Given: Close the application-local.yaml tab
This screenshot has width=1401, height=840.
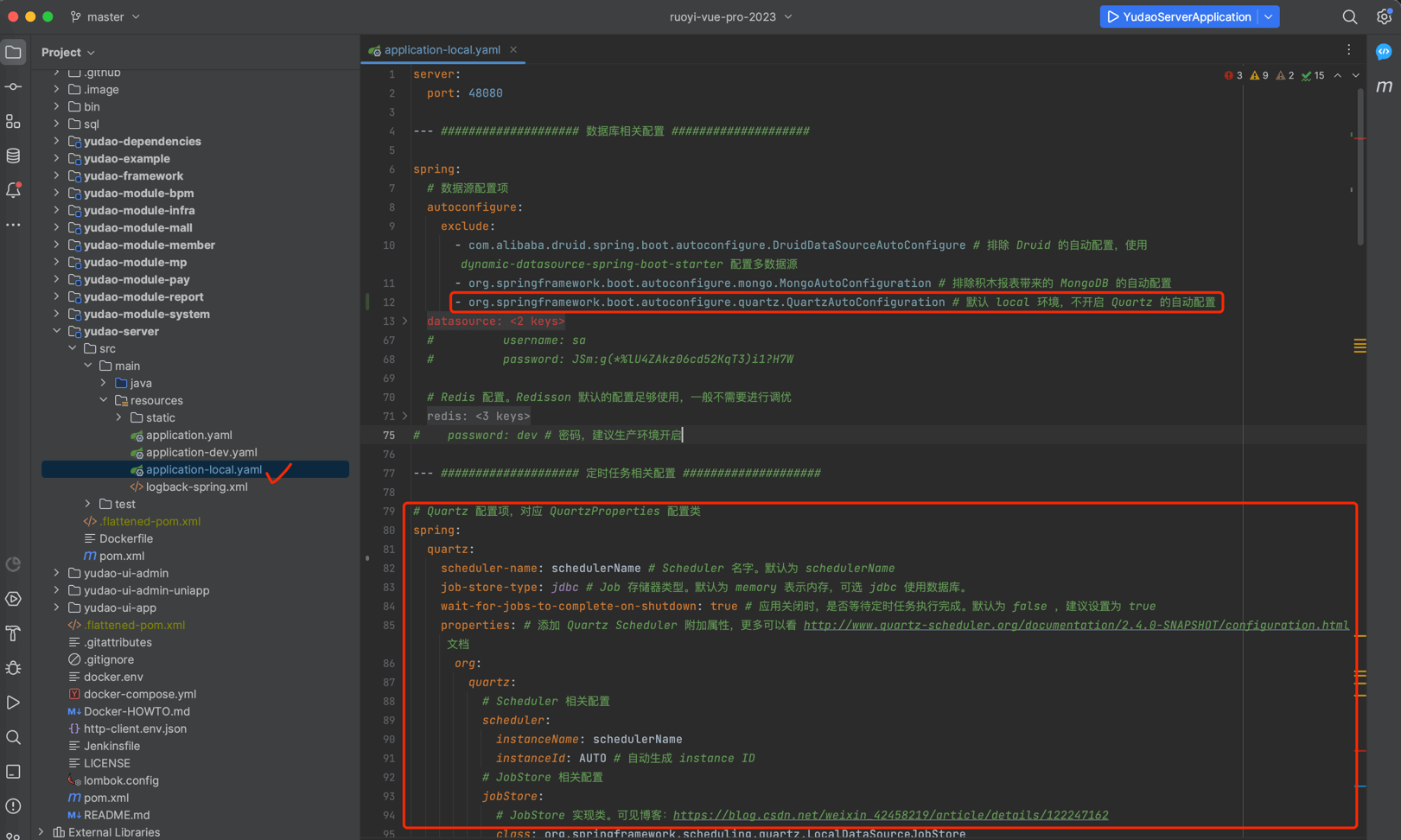Looking at the screenshot, I should (x=513, y=50).
